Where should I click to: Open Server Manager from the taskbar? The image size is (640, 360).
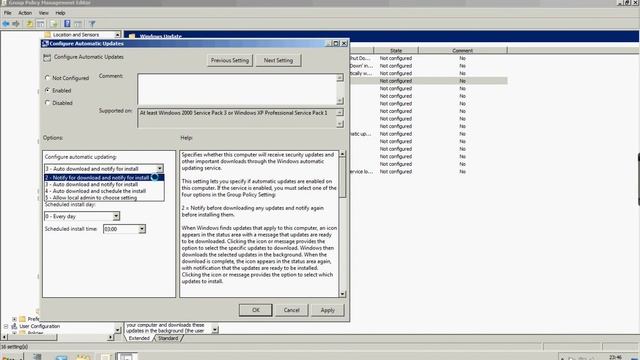click(x=37, y=357)
